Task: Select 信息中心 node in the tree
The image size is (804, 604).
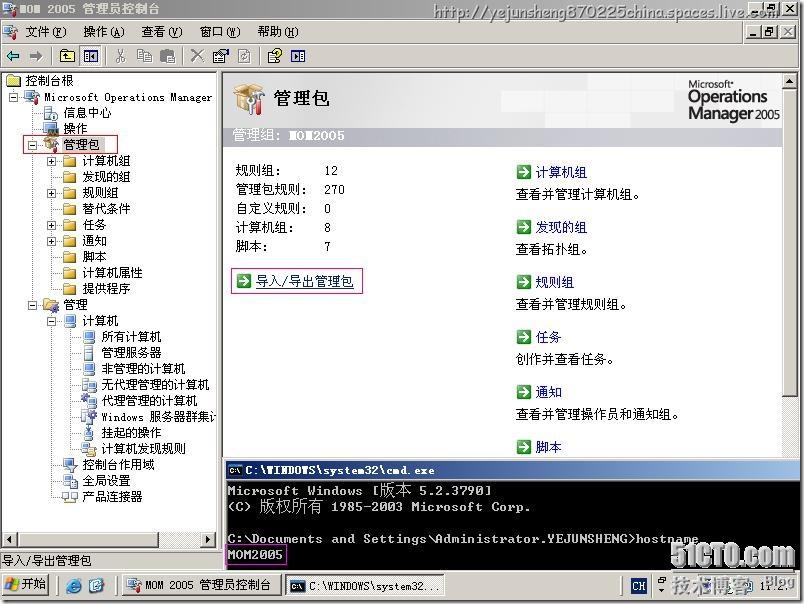Action: [x=87, y=112]
